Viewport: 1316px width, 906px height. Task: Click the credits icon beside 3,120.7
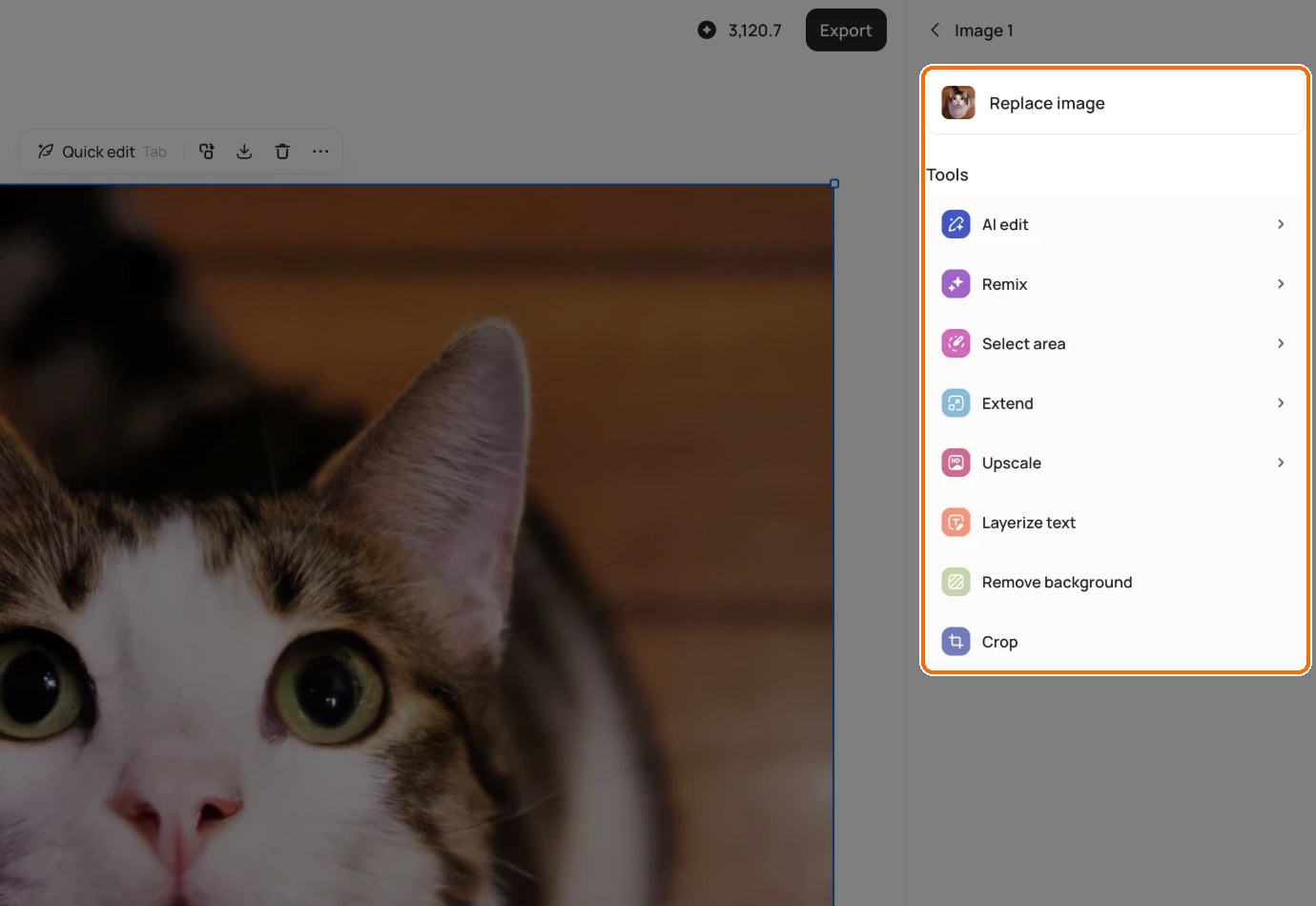click(x=707, y=30)
